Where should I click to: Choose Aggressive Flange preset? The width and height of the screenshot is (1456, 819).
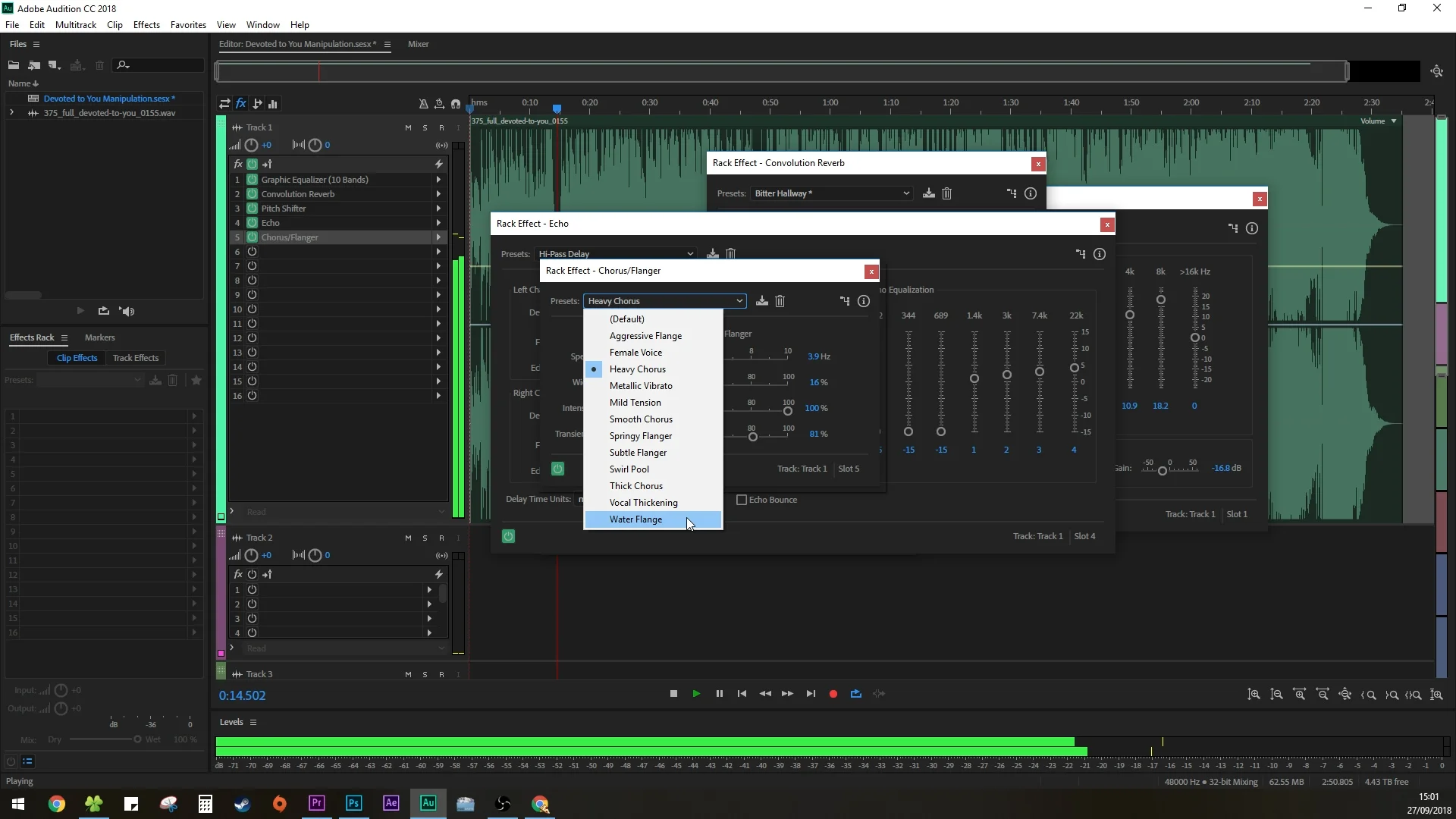[654, 336]
